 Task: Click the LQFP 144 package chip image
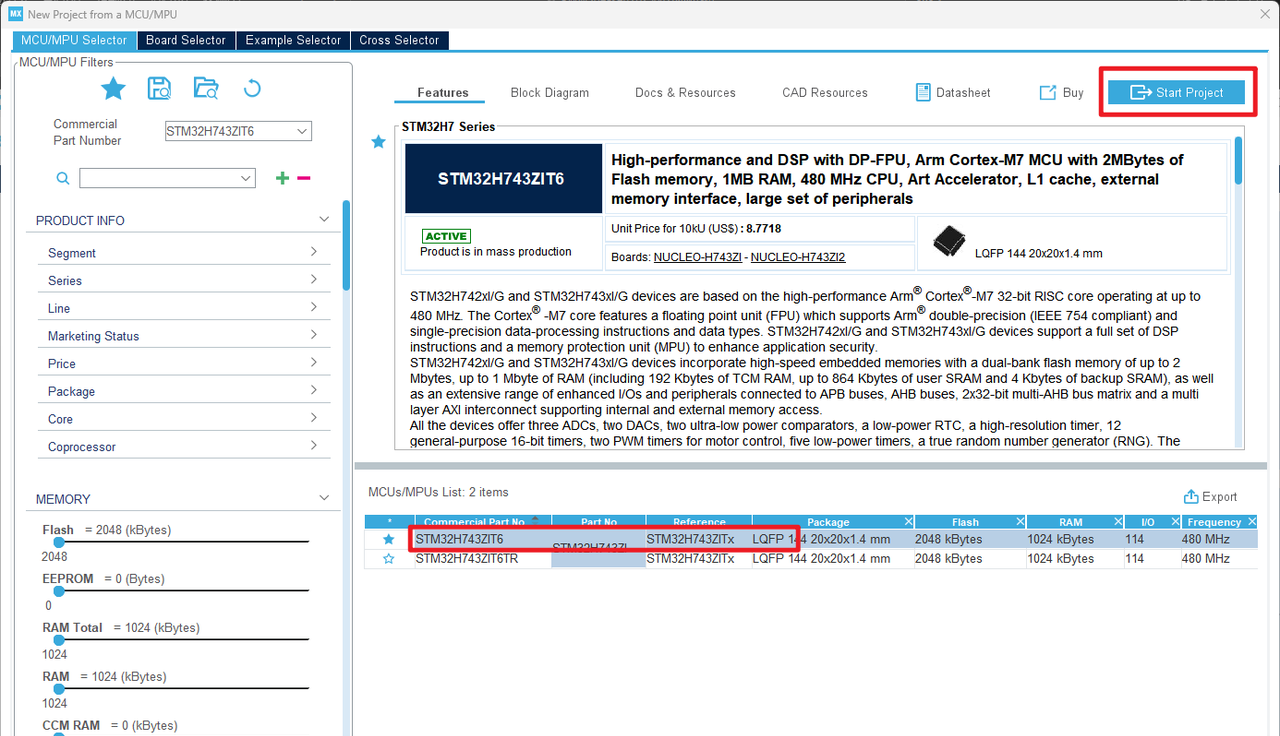click(948, 241)
